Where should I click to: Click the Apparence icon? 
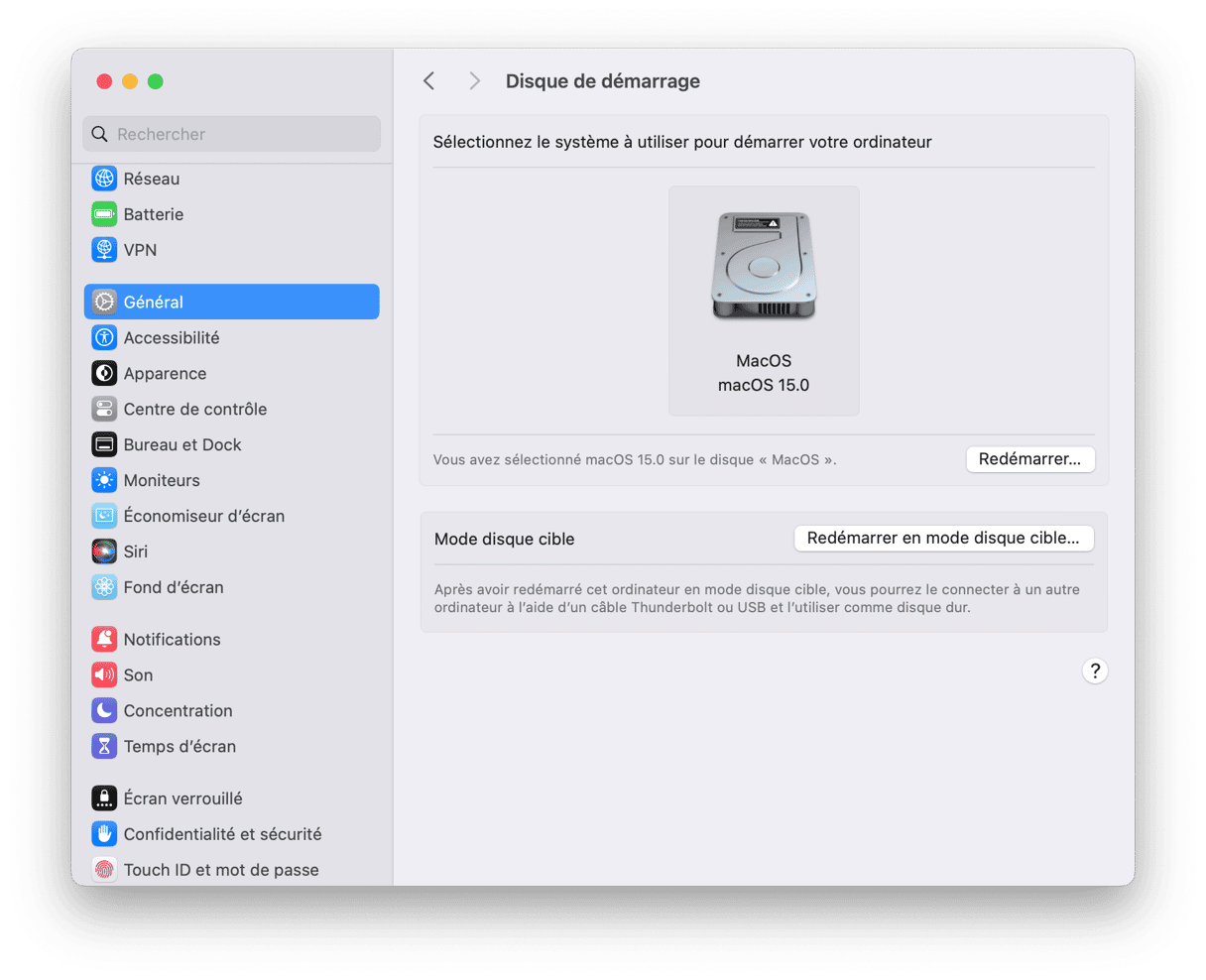point(104,373)
